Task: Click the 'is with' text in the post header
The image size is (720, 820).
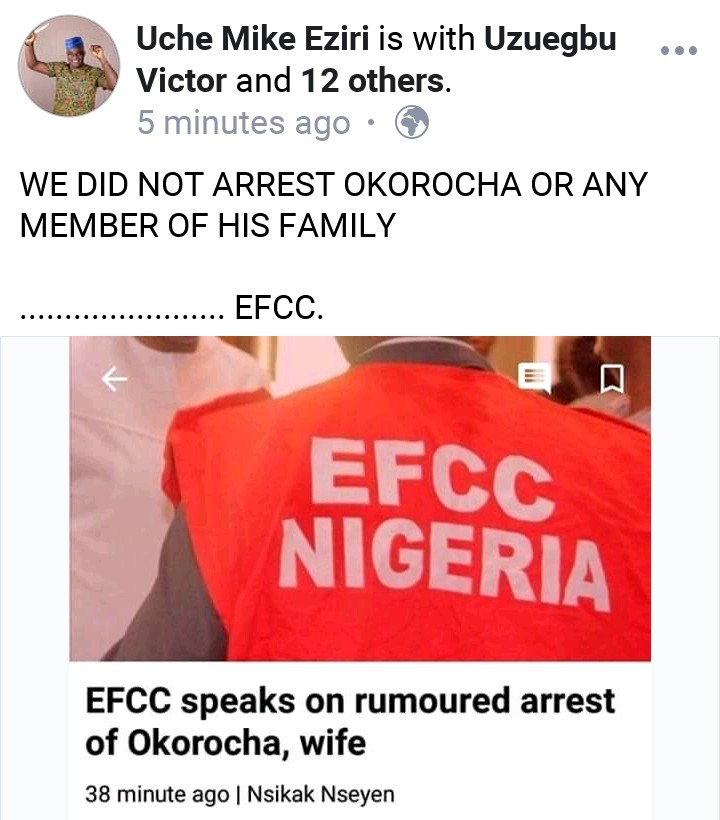Action: pos(432,40)
